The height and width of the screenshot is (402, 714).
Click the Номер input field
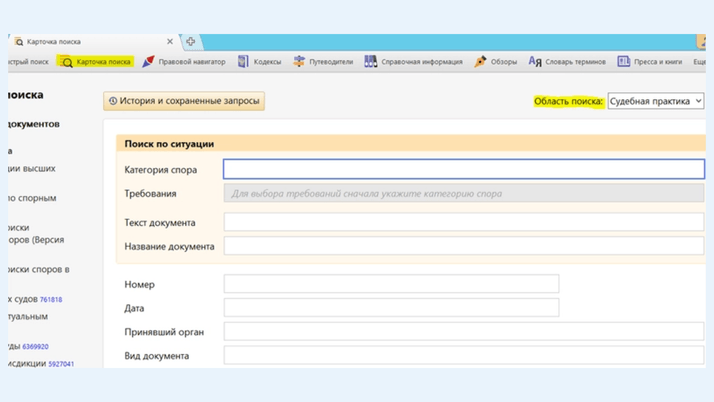pos(391,284)
